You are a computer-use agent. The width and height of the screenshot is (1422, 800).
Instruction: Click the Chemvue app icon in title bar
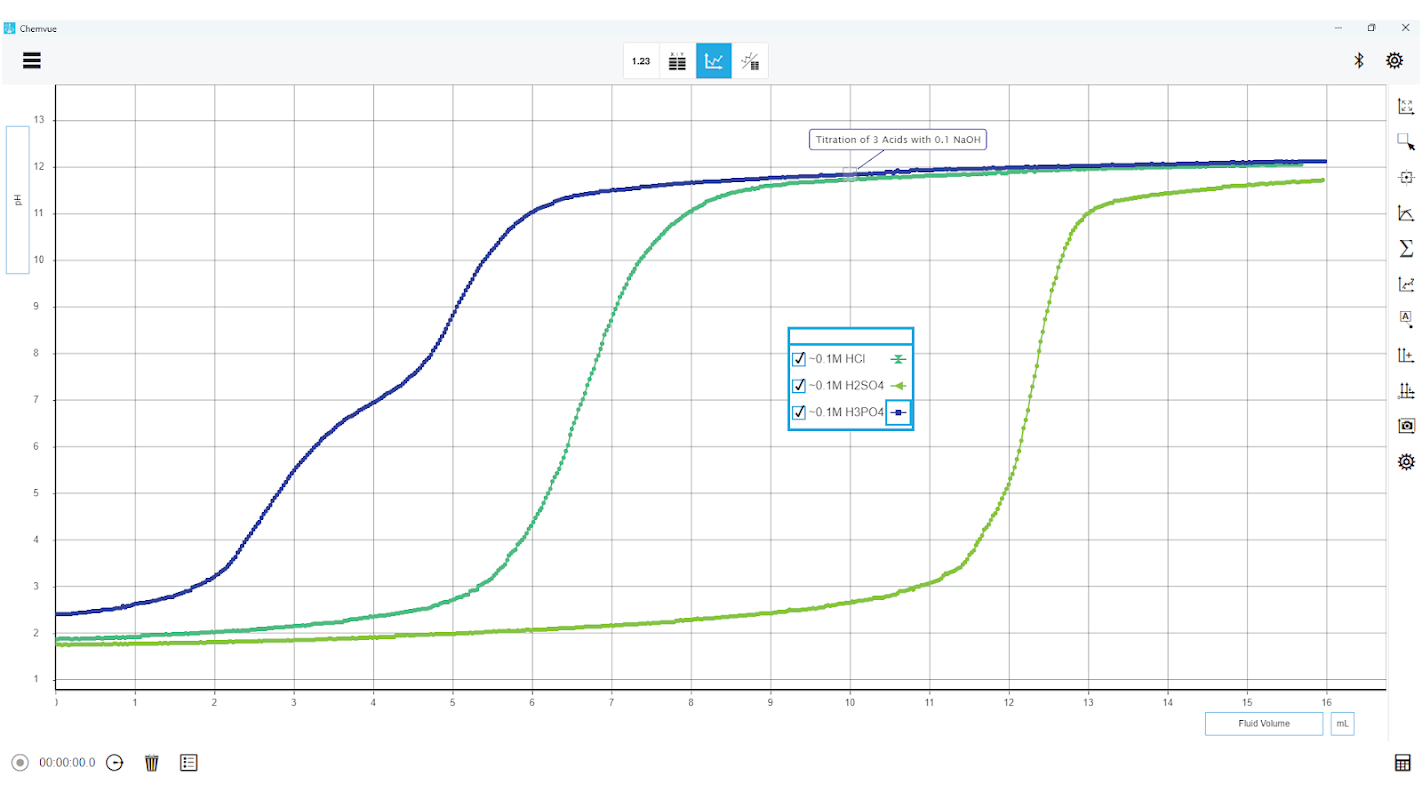(10, 28)
